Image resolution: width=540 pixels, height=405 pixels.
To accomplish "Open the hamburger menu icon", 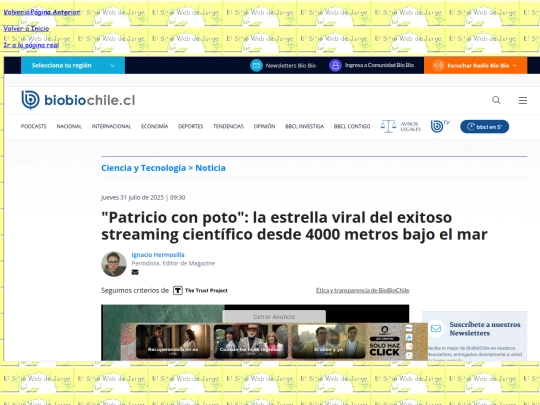I will (x=523, y=100).
